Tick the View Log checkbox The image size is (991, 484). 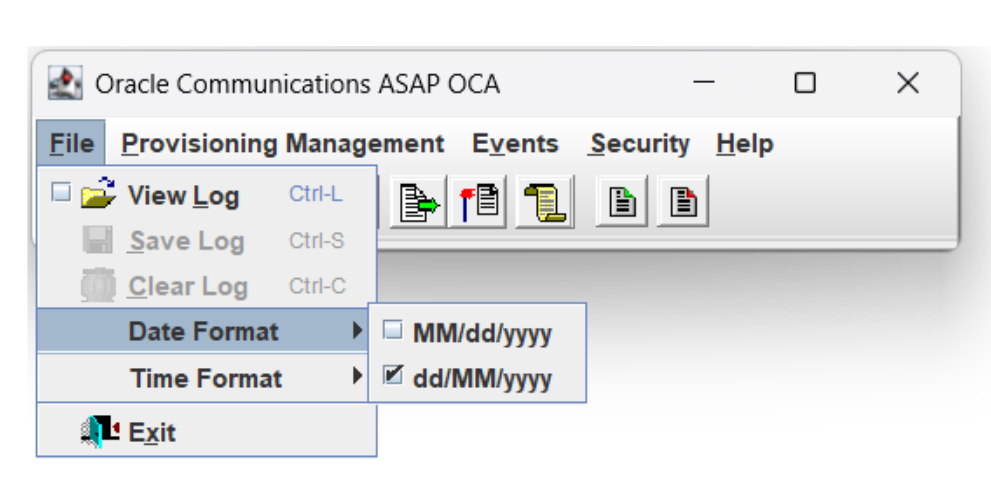(x=61, y=192)
